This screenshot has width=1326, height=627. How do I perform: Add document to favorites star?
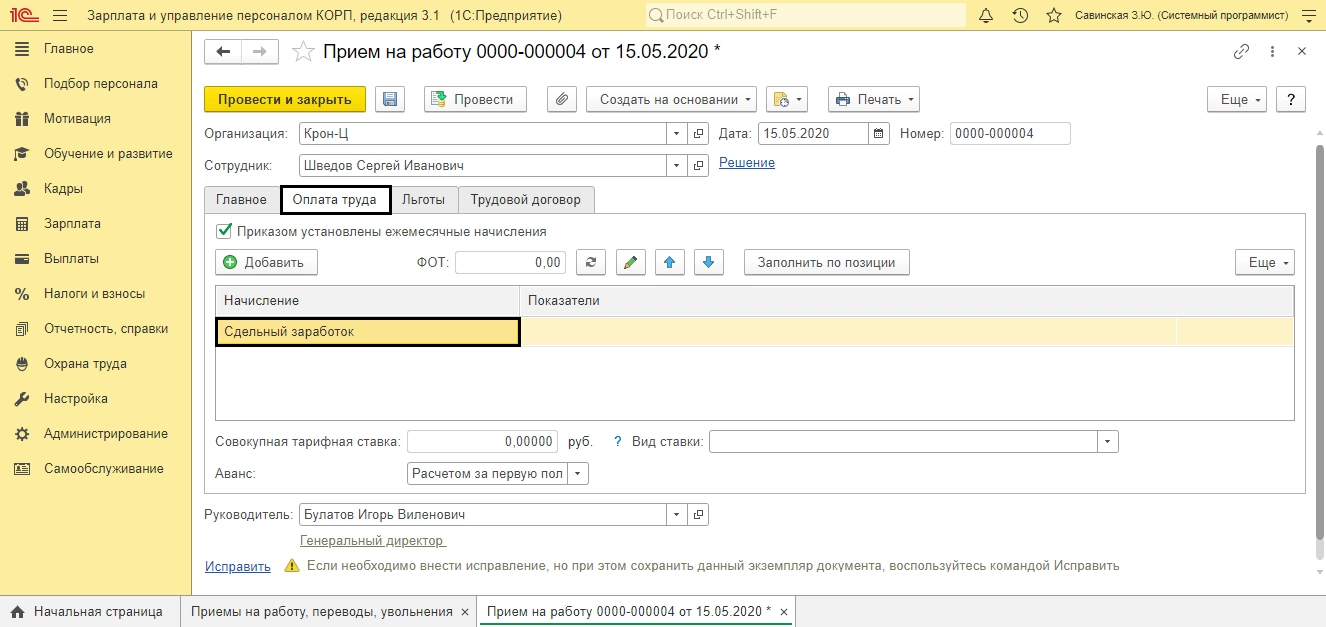tap(302, 52)
